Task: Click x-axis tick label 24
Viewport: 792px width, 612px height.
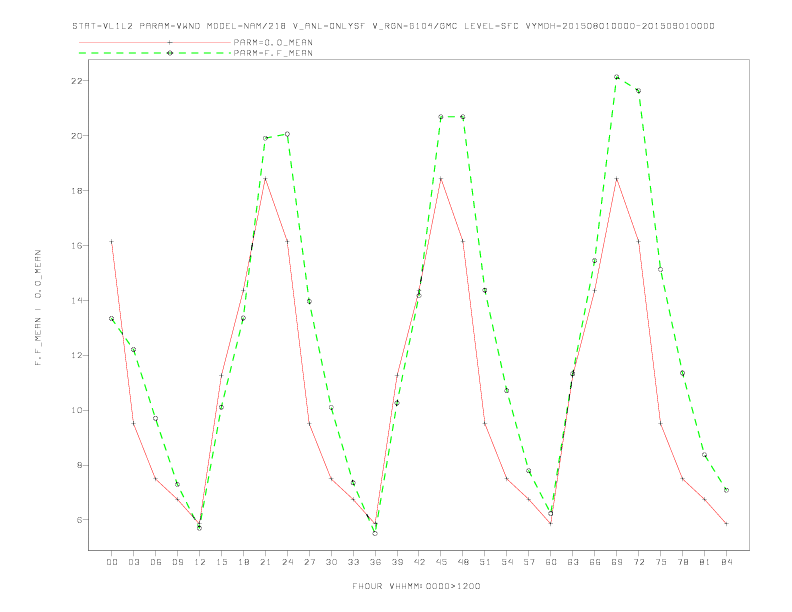Action: 287,562
